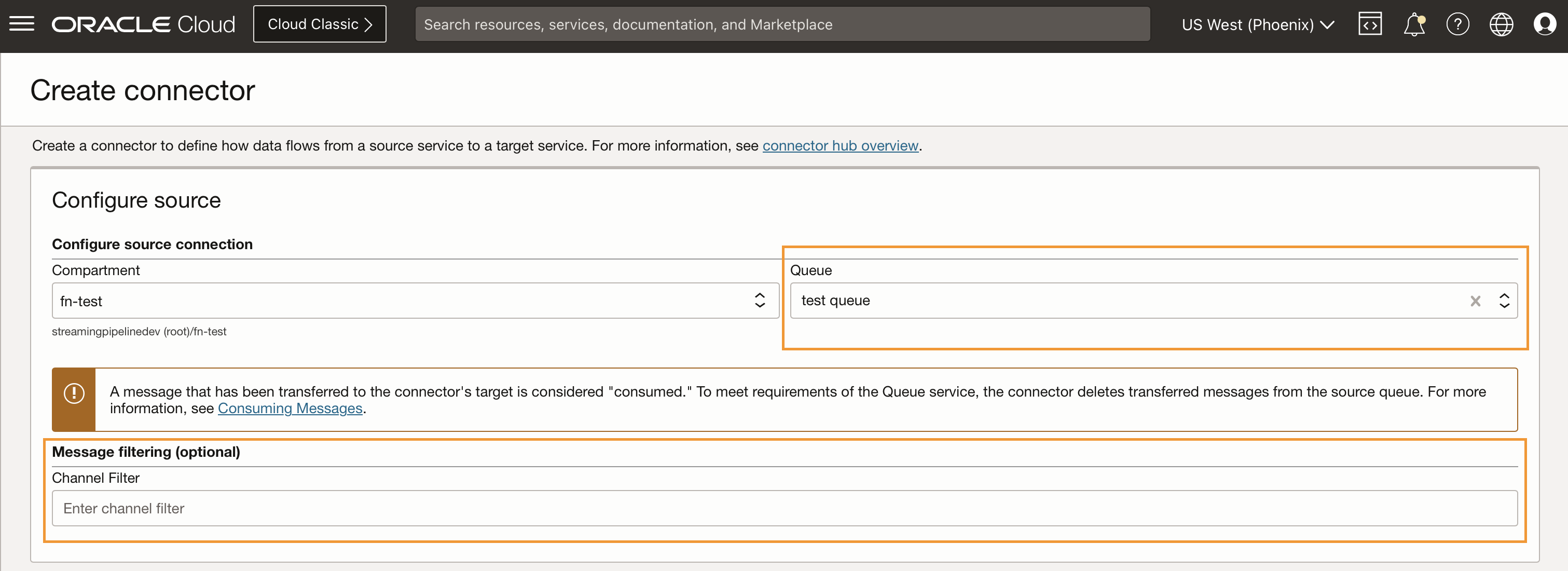1568x571 pixels.
Task: Open the user profile avatar menu
Action: (1546, 24)
